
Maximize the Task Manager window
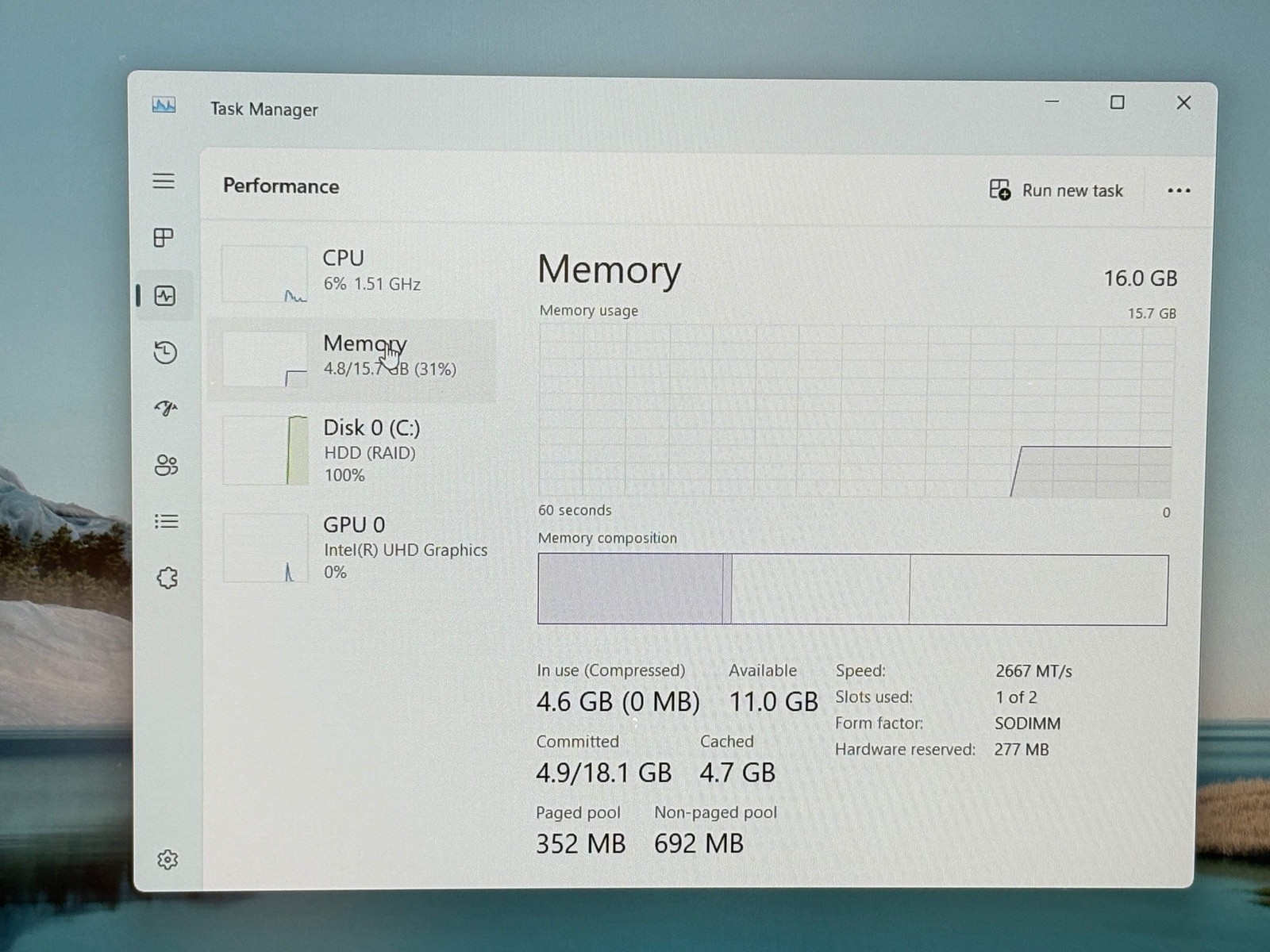[x=1117, y=102]
